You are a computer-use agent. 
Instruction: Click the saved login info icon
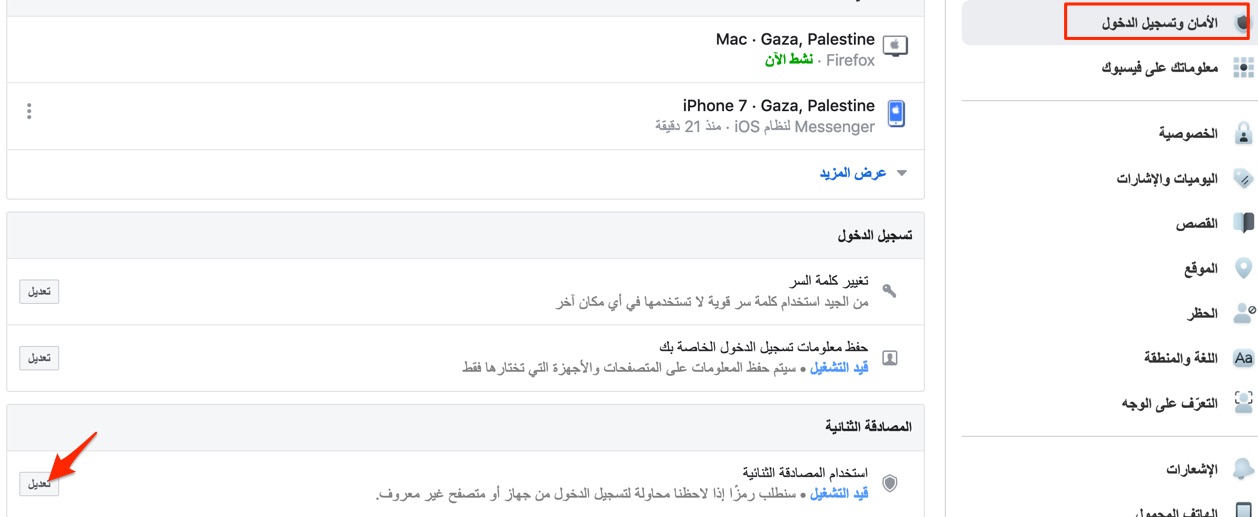889,357
